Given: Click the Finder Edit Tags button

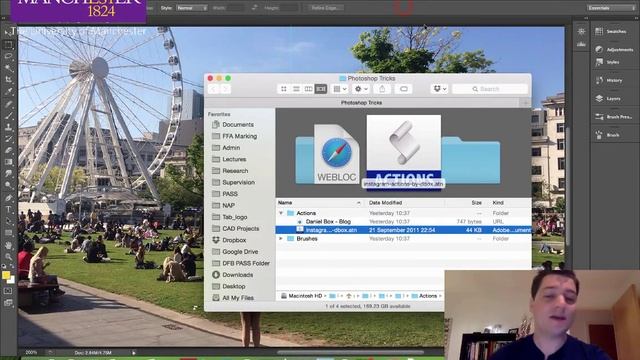Looking at the screenshot, I should click(404, 89).
